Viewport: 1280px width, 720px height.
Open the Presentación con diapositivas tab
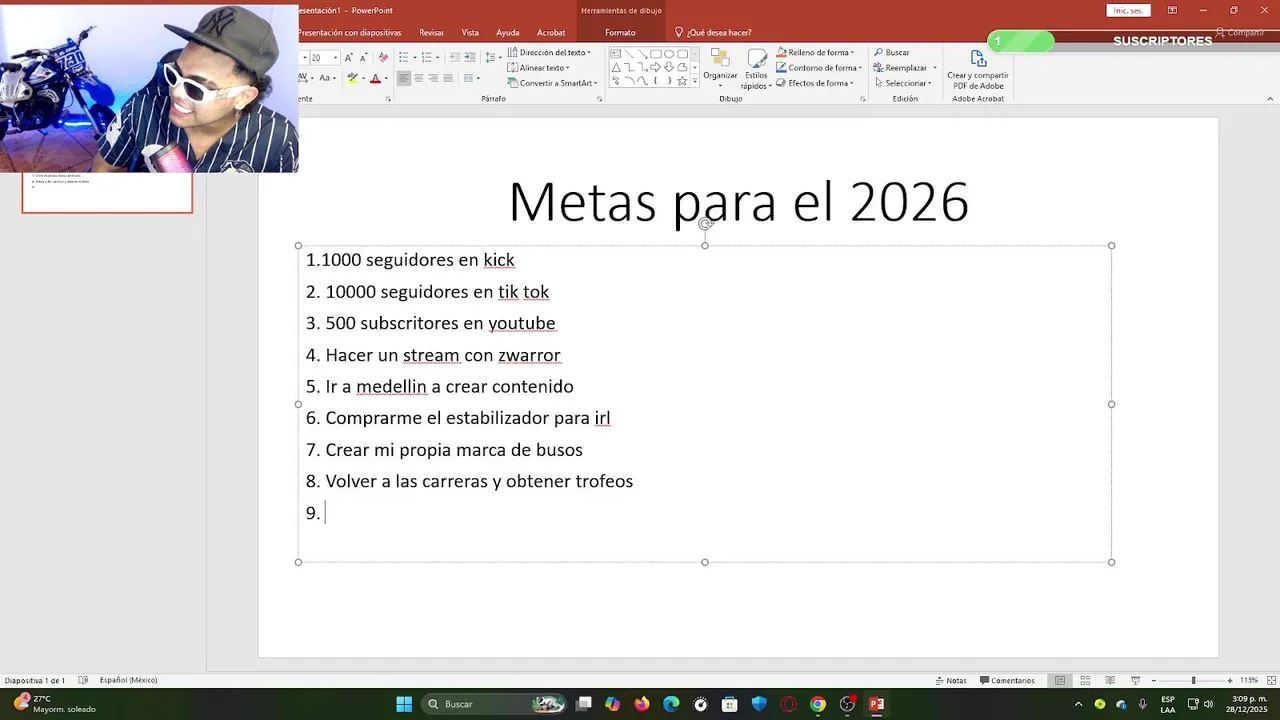click(350, 32)
